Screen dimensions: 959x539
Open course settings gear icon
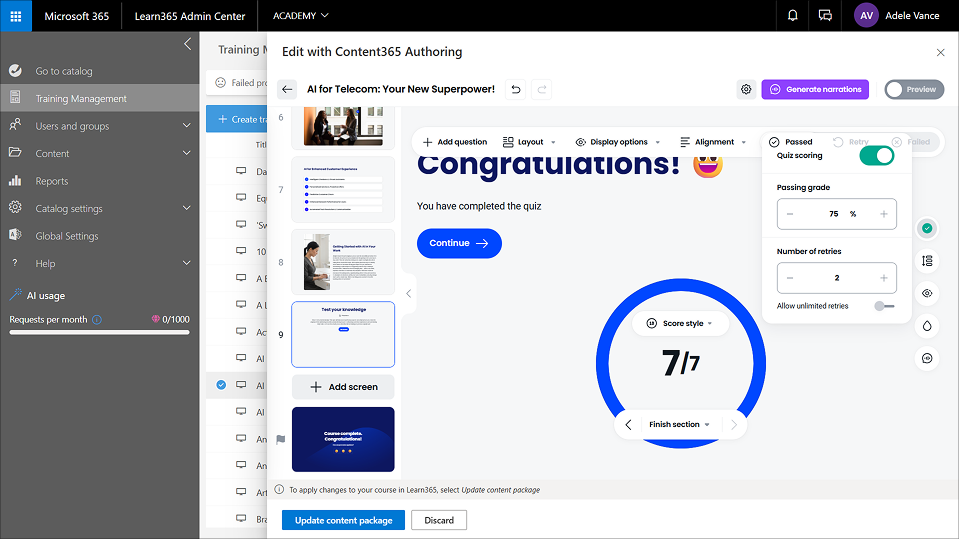click(x=746, y=89)
